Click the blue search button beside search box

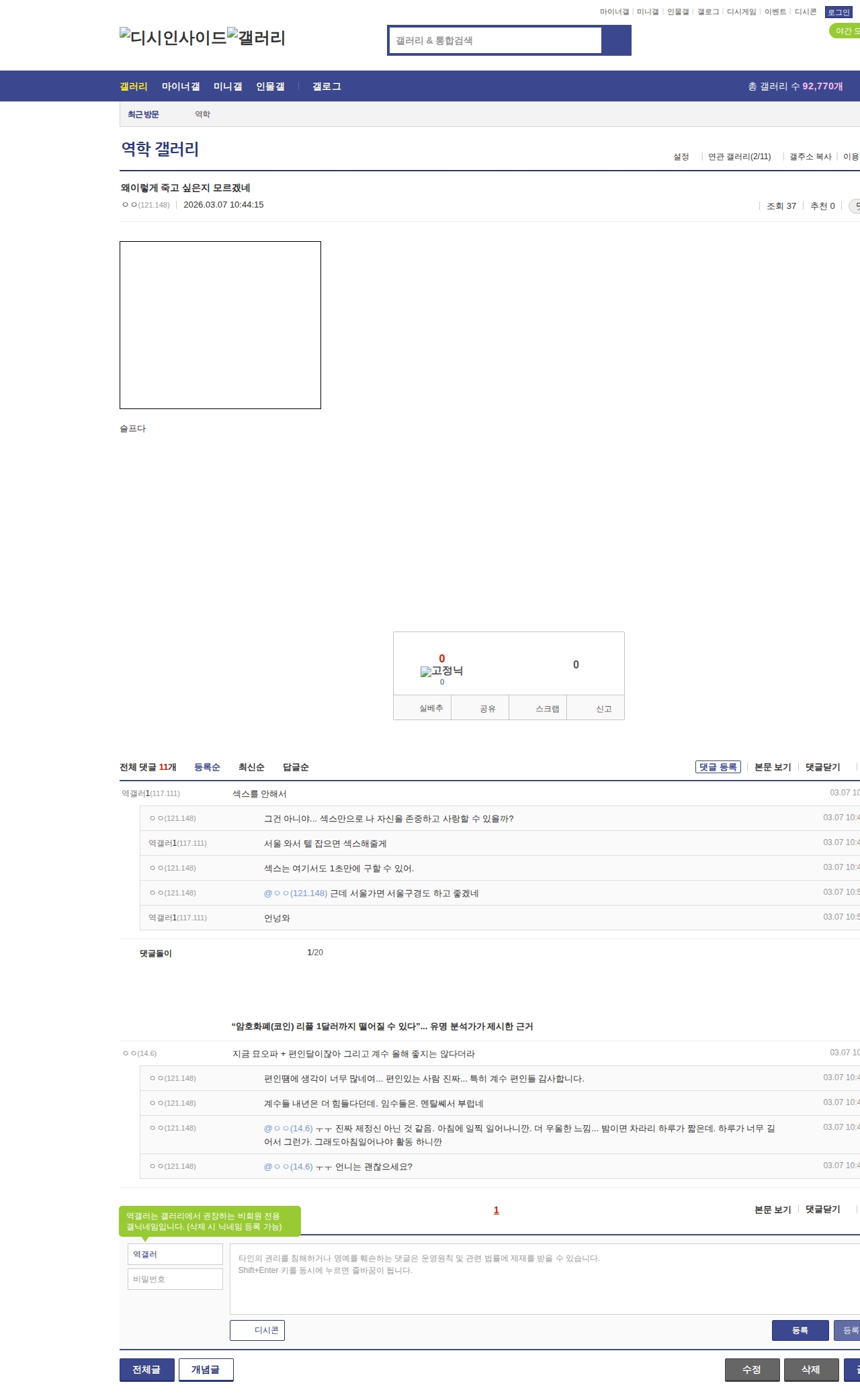pos(616,40)
